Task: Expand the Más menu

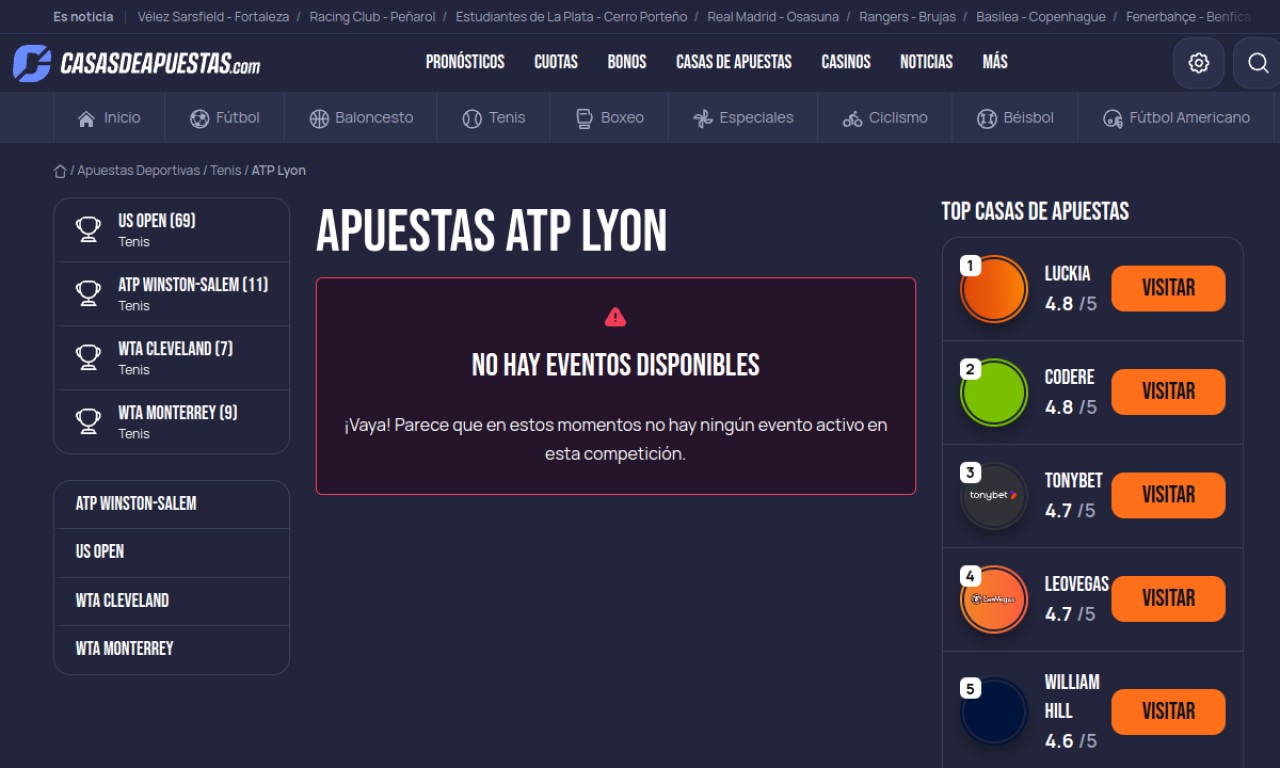Action: 995,62
